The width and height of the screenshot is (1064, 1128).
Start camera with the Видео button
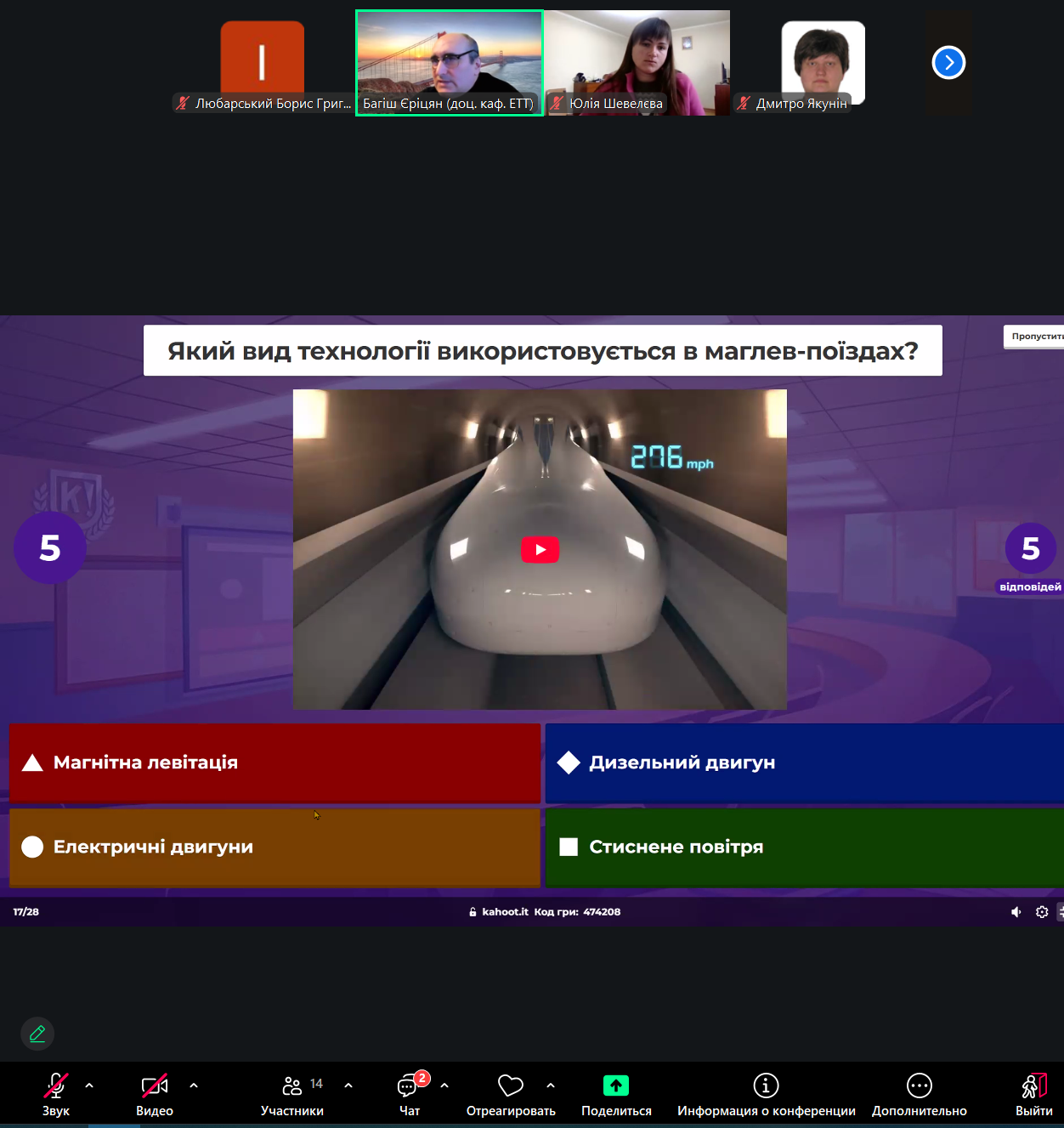pyautogui.click(x=155, y=1095)
